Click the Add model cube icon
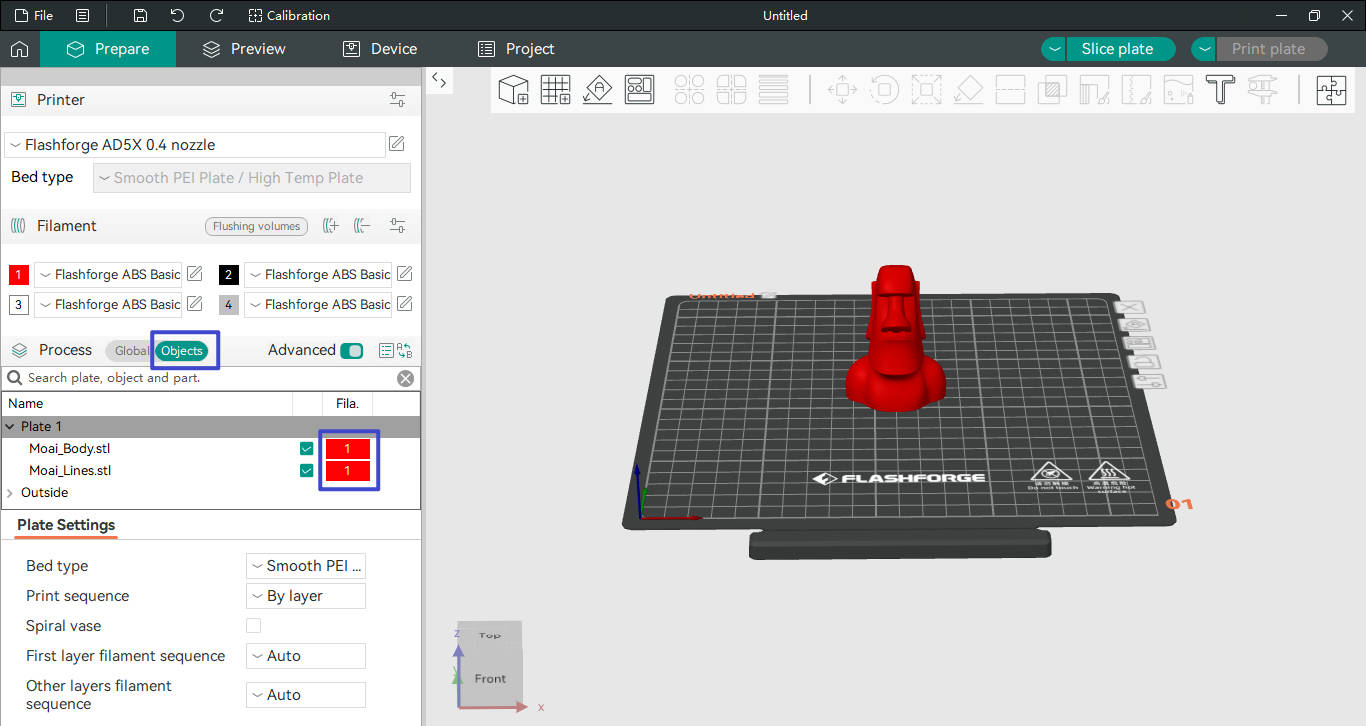The image size is (1366, 726). pyautogui.click(x=513, y=90)
